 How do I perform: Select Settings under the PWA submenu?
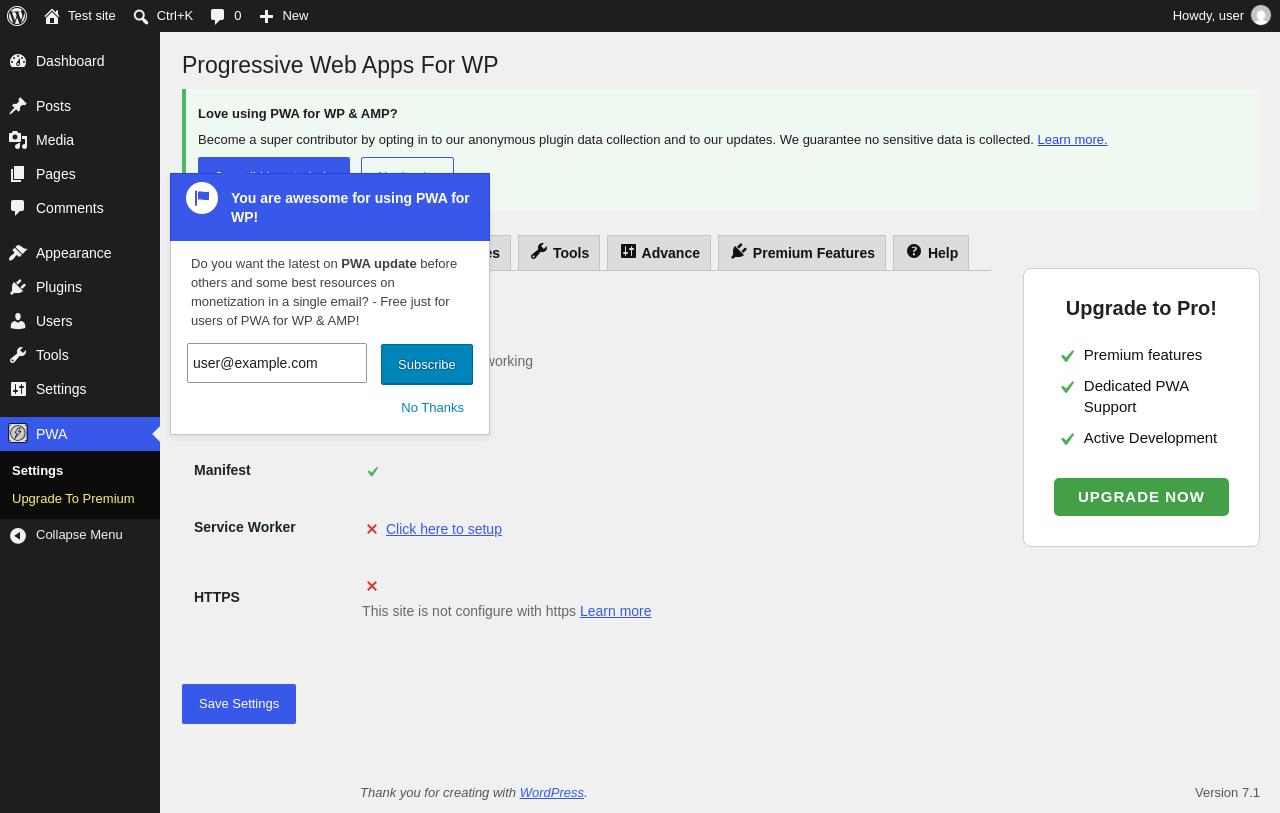click(x=37, y=470)
